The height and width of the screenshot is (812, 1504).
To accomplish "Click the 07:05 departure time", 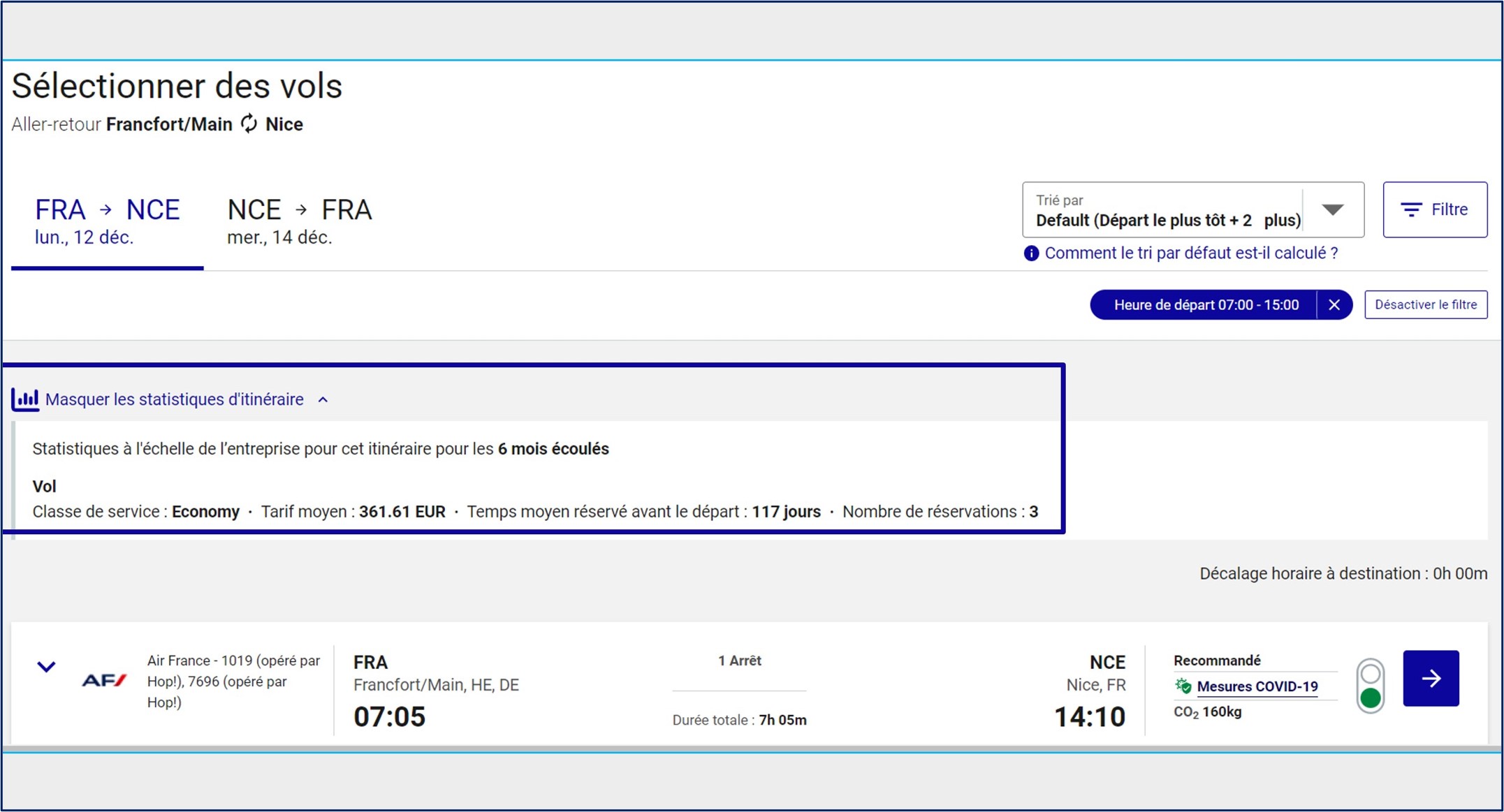I will coord(389,717).
